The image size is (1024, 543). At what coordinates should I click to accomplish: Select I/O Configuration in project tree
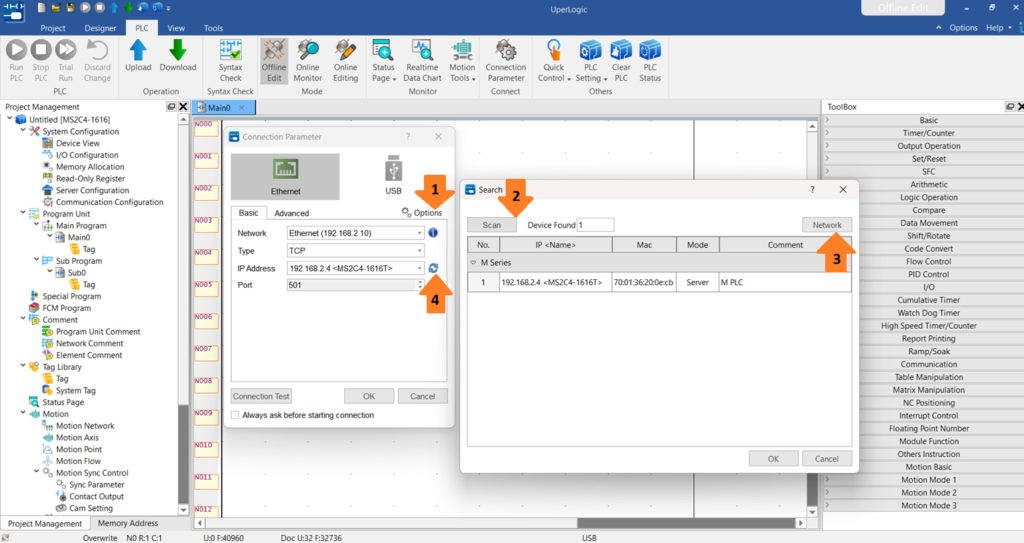(x=87, y=155)
